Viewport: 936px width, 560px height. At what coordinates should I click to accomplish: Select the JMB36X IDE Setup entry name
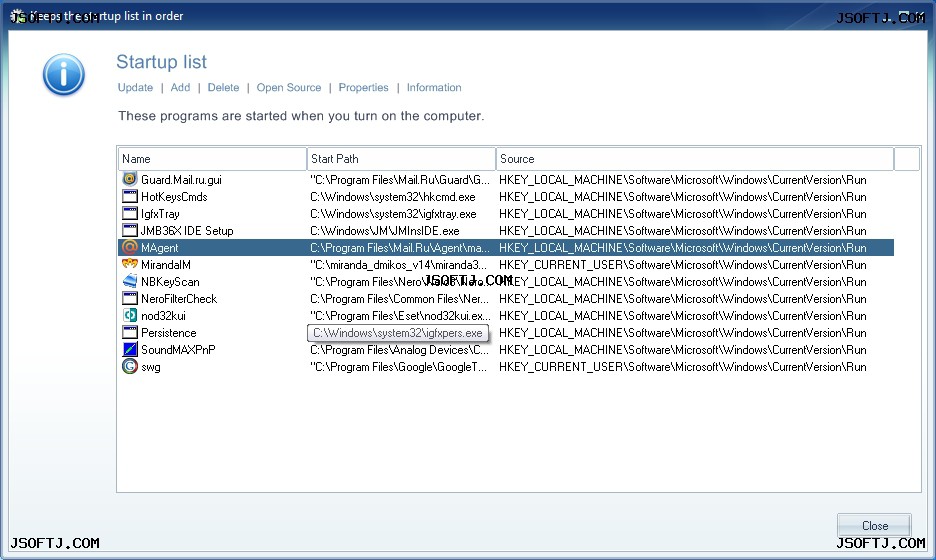(187, 230)
